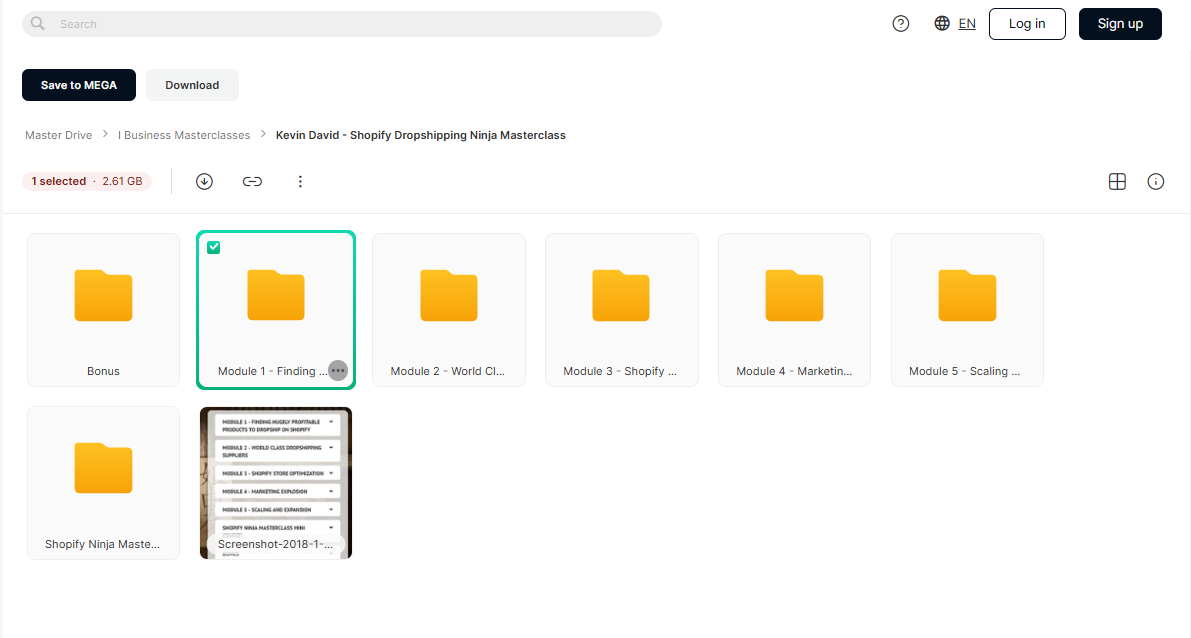
Task: Click the Shopify Ninja Maste... label
Action: coord(103,545)
